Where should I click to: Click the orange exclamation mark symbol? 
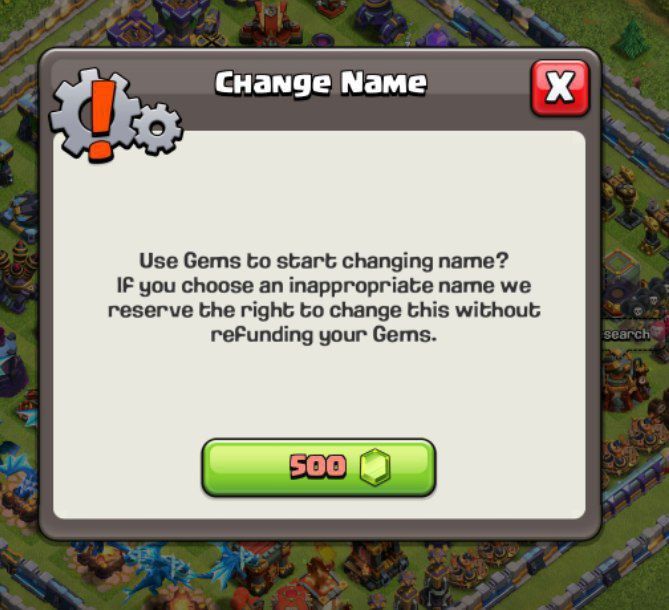tap(102, 121)
